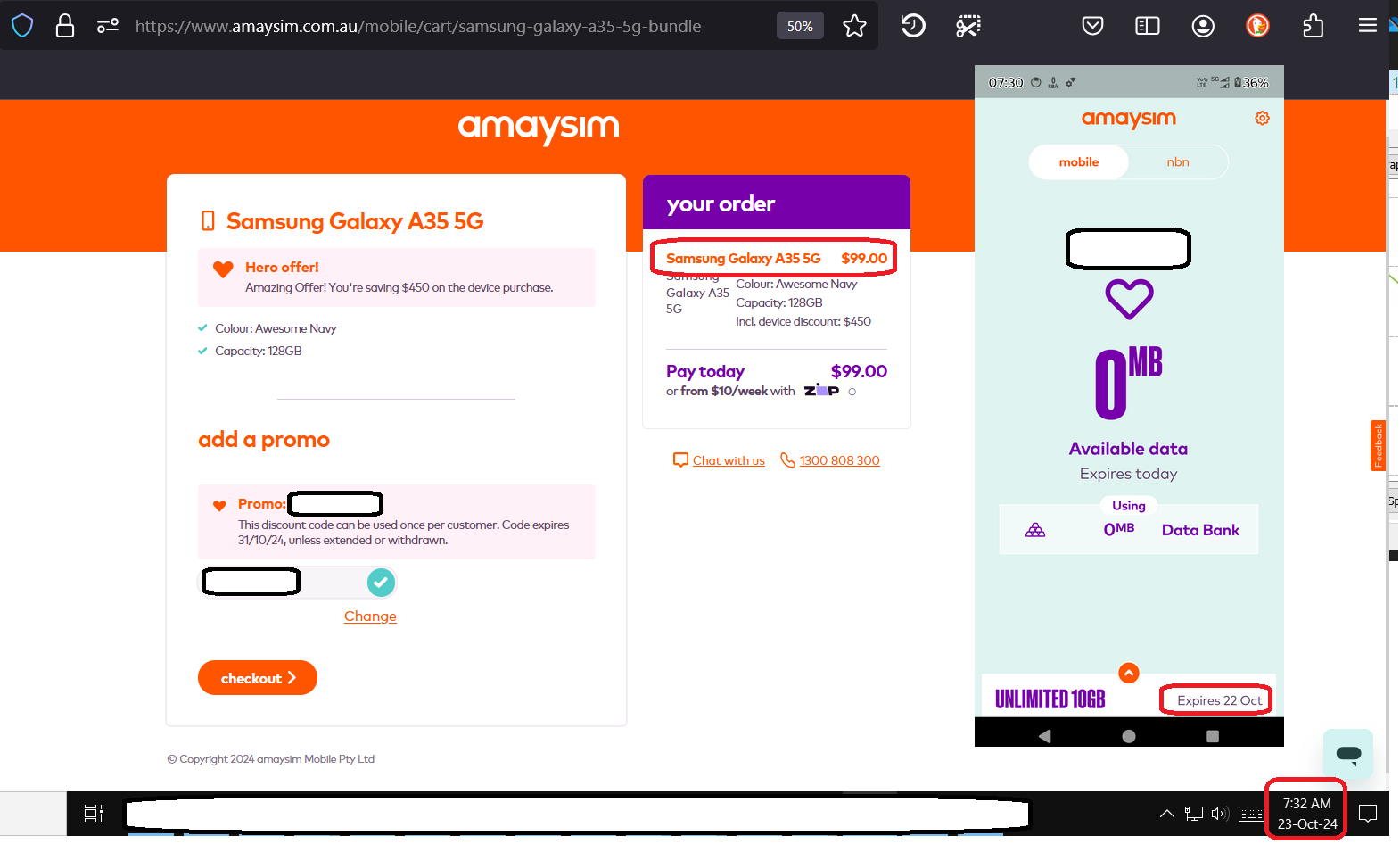Screen dimensions: 1400x844
Task: Tap the Android recents navigation button
Action: point(1212,736)
